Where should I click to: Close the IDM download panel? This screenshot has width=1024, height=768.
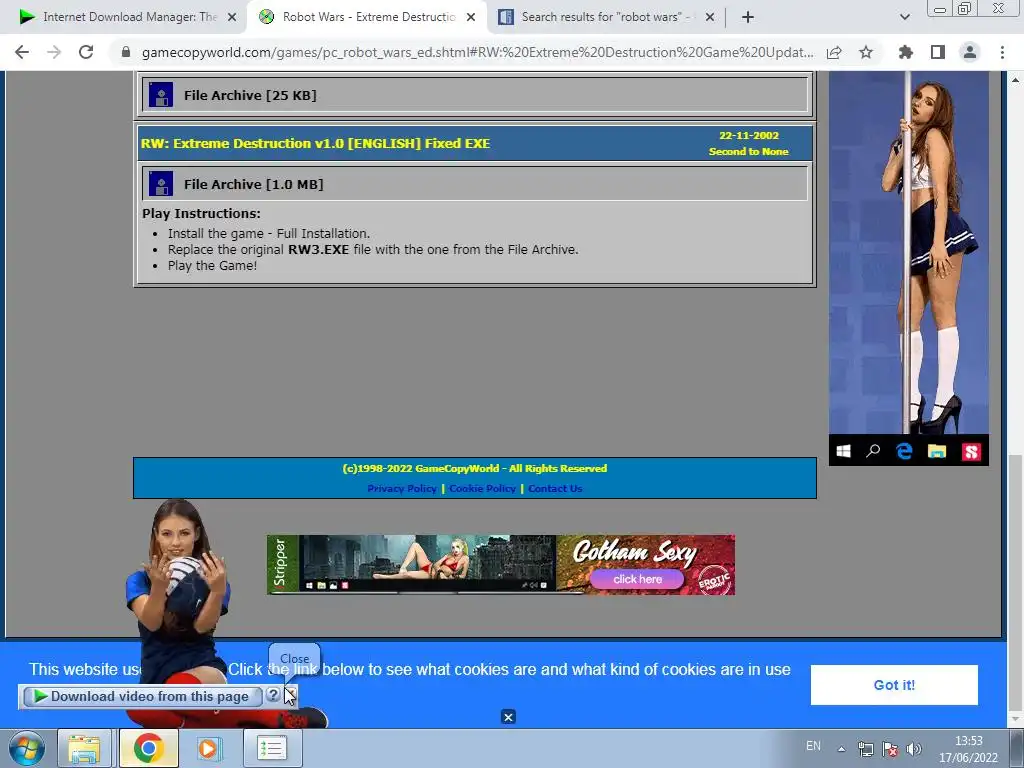[291, 696]
